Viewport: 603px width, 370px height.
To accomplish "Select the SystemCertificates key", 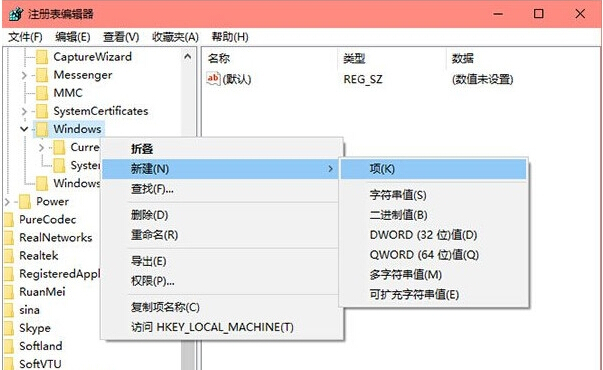I will 101,111.
